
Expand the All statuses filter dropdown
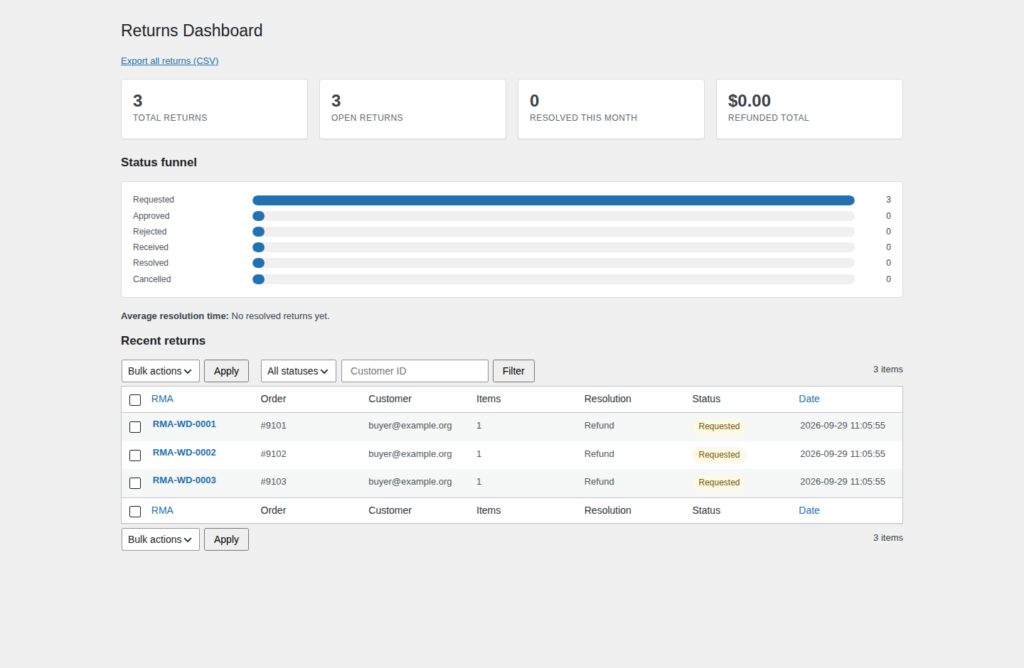pos(298,371)
